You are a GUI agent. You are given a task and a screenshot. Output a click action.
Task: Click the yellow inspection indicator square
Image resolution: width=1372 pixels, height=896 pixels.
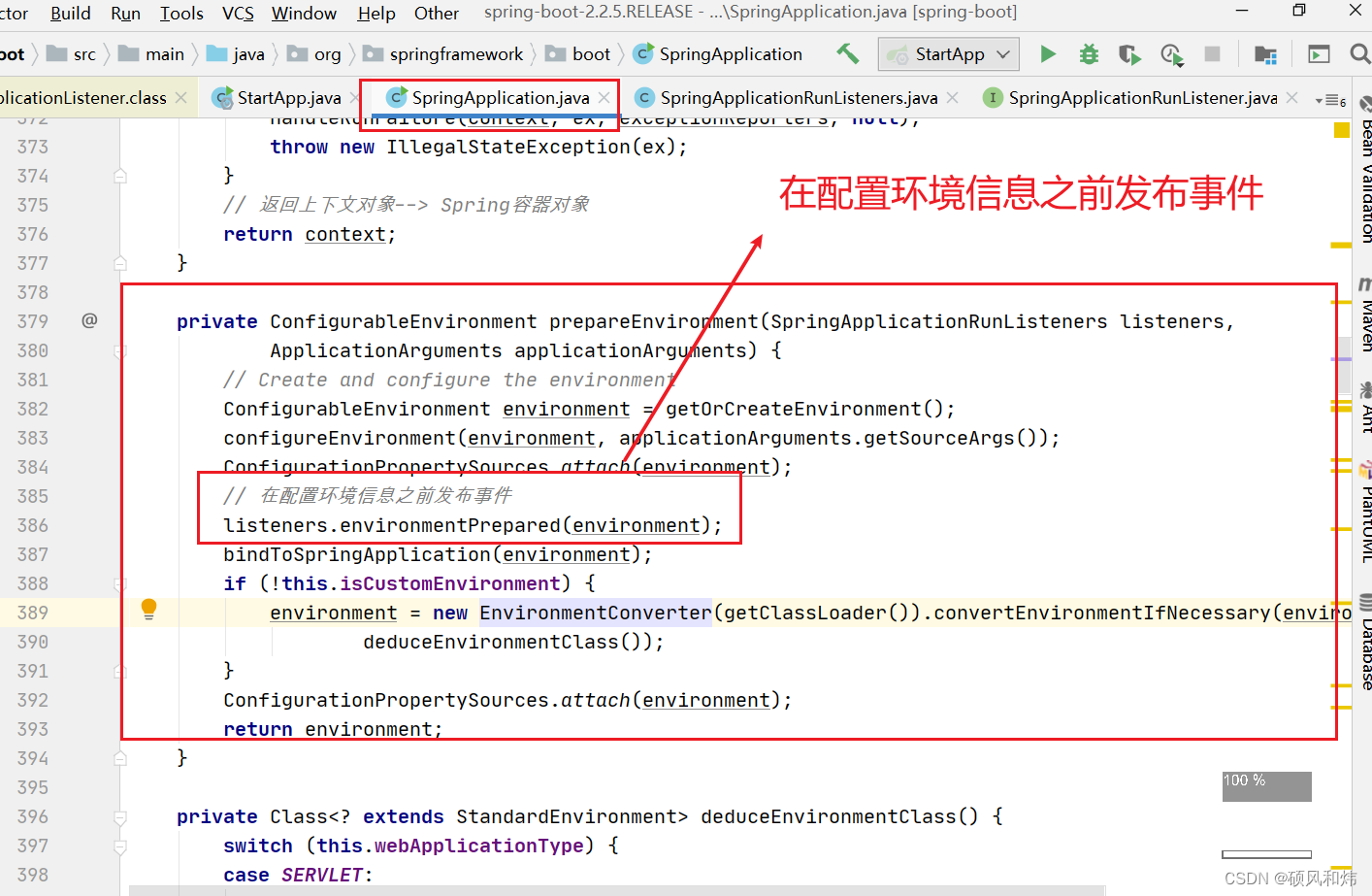click(x=1342, y=130)
